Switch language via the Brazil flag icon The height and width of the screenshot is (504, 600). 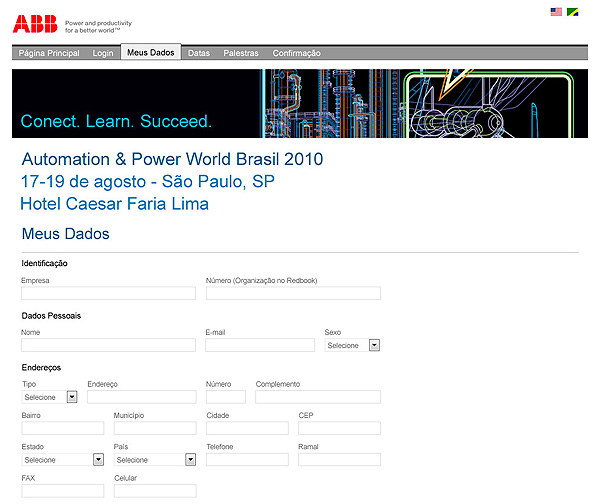click(x=572, y=12)
